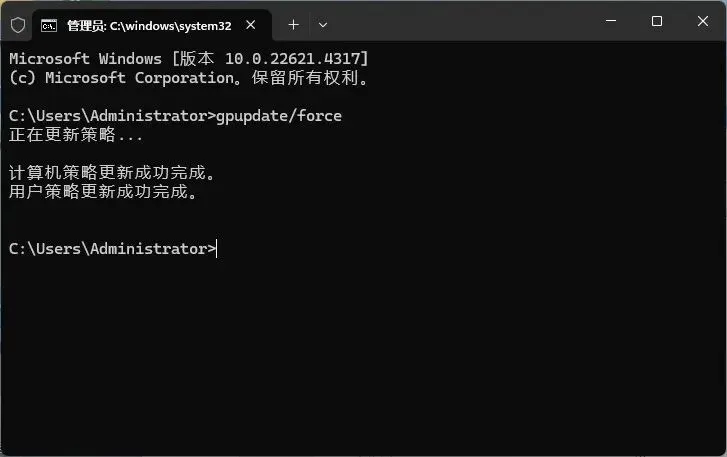Minimize the terminal window
Viewport: 727px width, 457px height.
(611, 21)
